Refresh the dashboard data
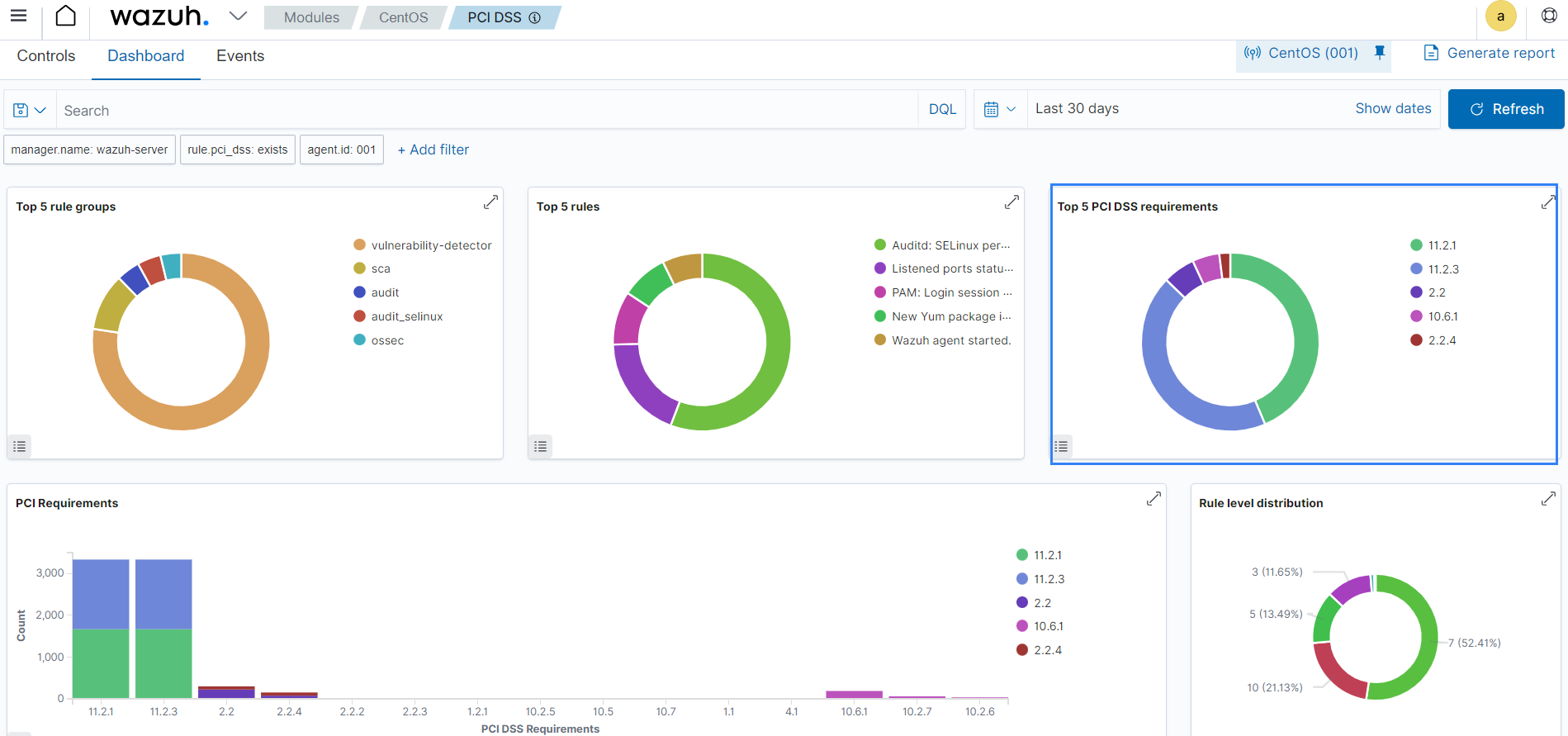 pyautogui.click(x=1506, y=109)
